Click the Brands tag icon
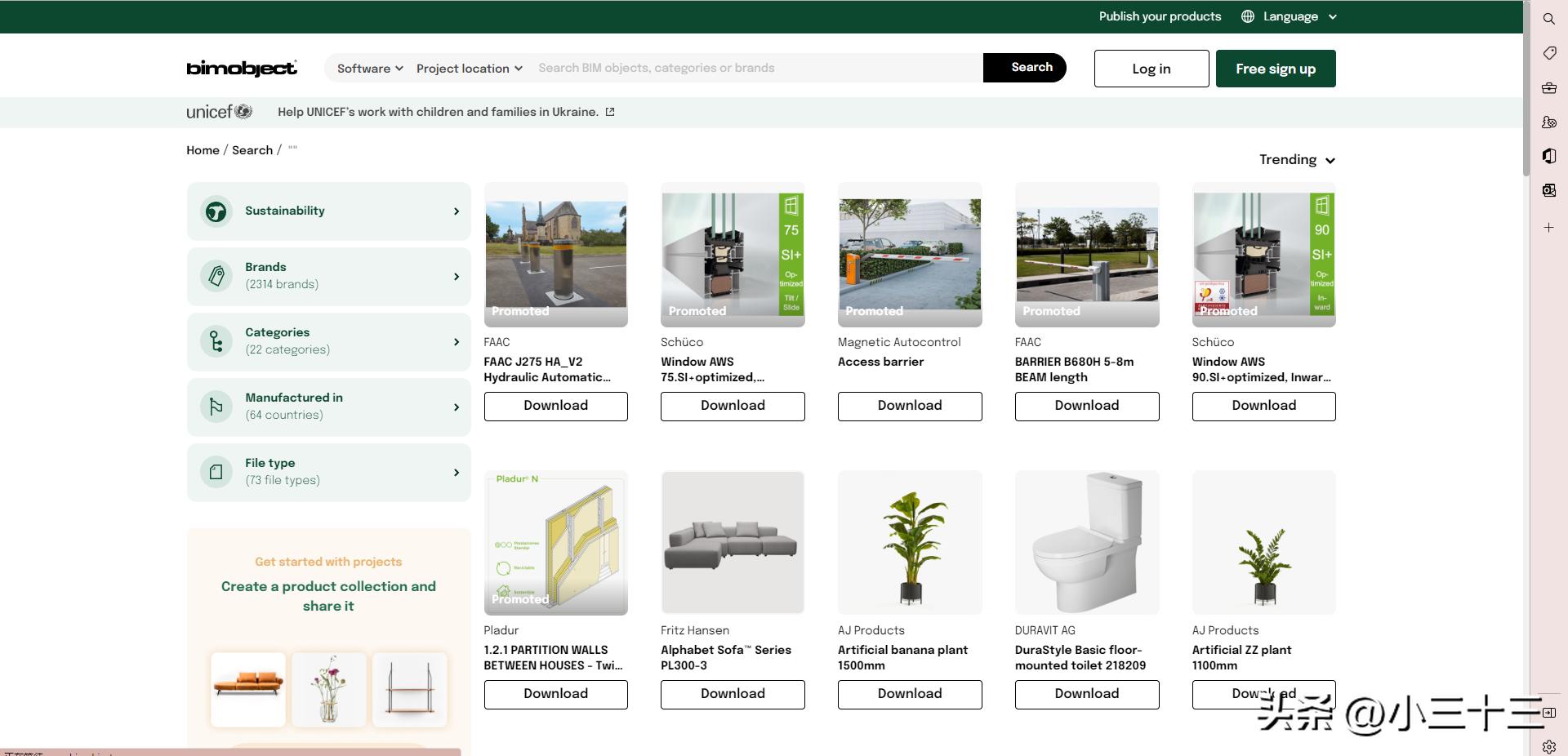 pyautogui.click(x=216, y=277)
